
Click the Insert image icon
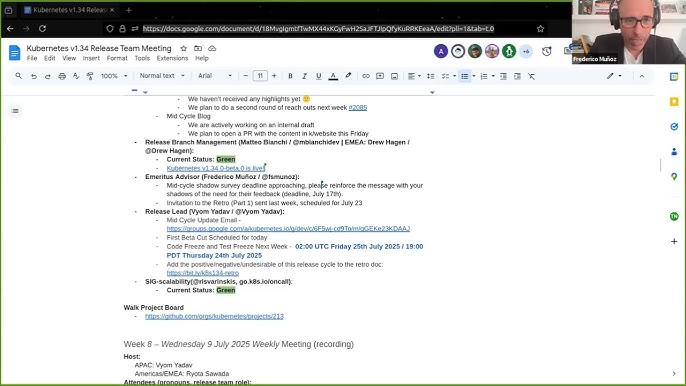(394, 76)
